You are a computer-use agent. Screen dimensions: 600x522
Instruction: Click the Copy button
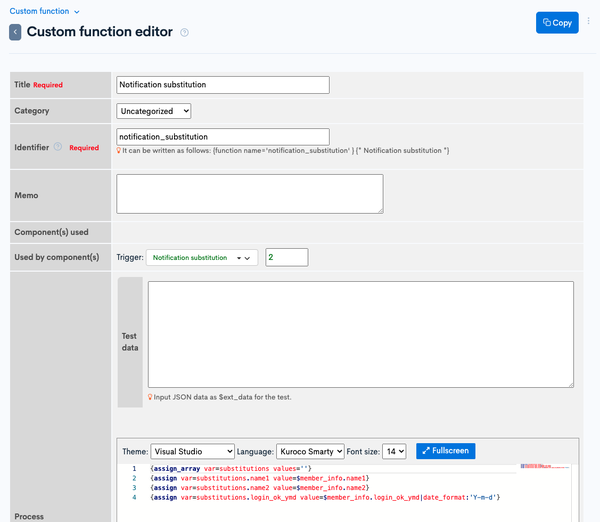coord(557,23)
